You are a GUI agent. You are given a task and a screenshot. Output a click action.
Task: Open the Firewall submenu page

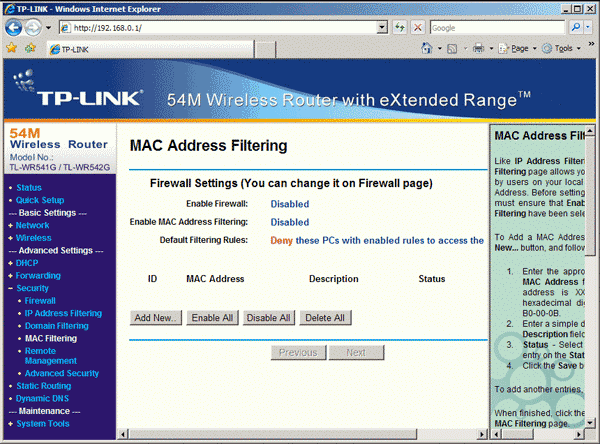pos(40,301)
